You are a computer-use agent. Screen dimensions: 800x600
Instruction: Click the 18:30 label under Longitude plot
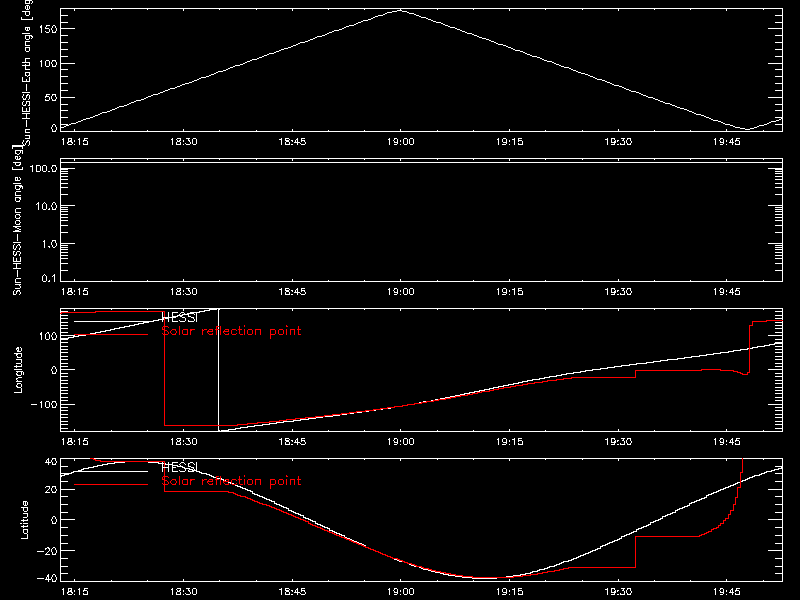pyautogui.click(x=183, y=441)
